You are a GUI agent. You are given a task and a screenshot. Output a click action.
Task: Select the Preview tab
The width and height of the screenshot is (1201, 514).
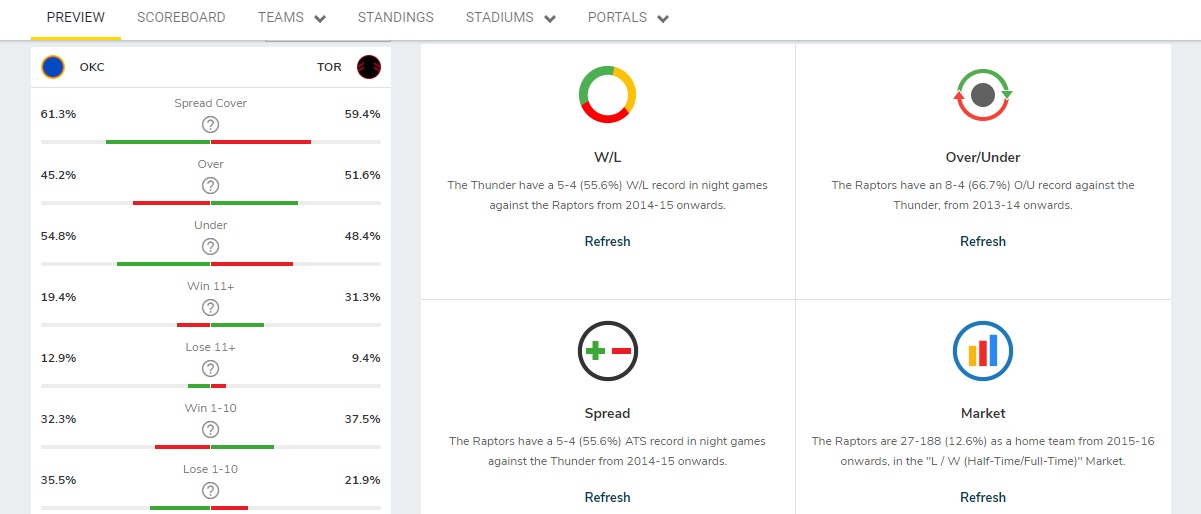point(76,18)
